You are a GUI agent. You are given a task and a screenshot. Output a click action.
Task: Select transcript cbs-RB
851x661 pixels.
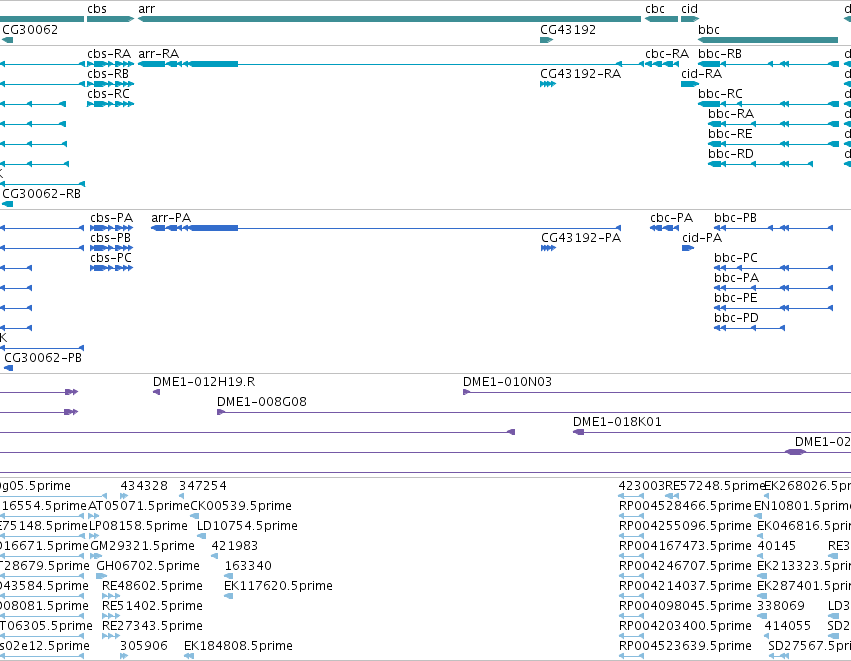click(110, 84)
